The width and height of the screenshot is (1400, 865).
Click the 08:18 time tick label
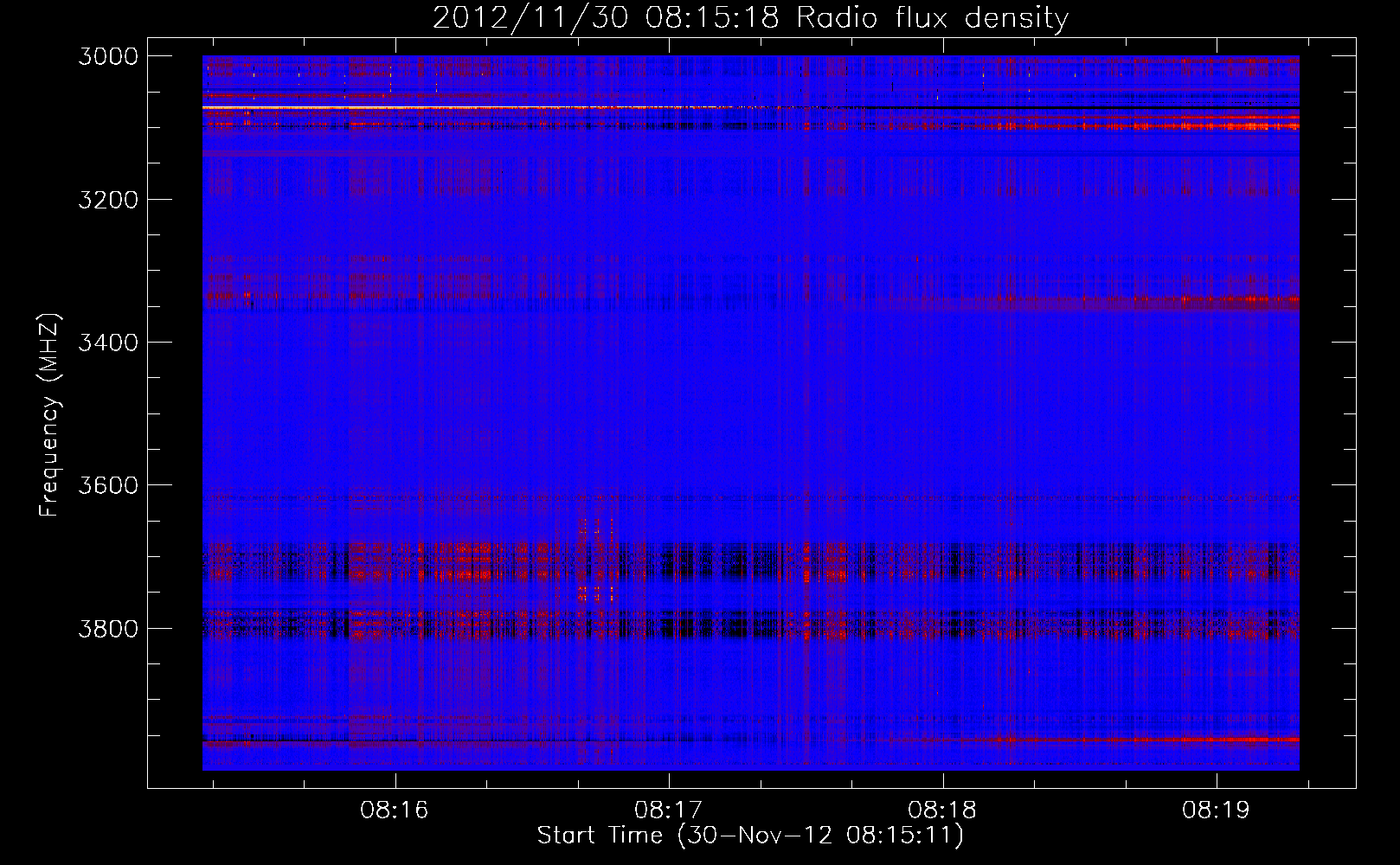943,811
